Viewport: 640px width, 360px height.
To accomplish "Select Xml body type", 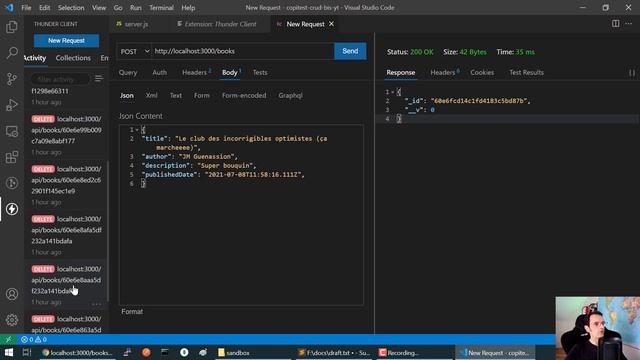I will 151,96.
